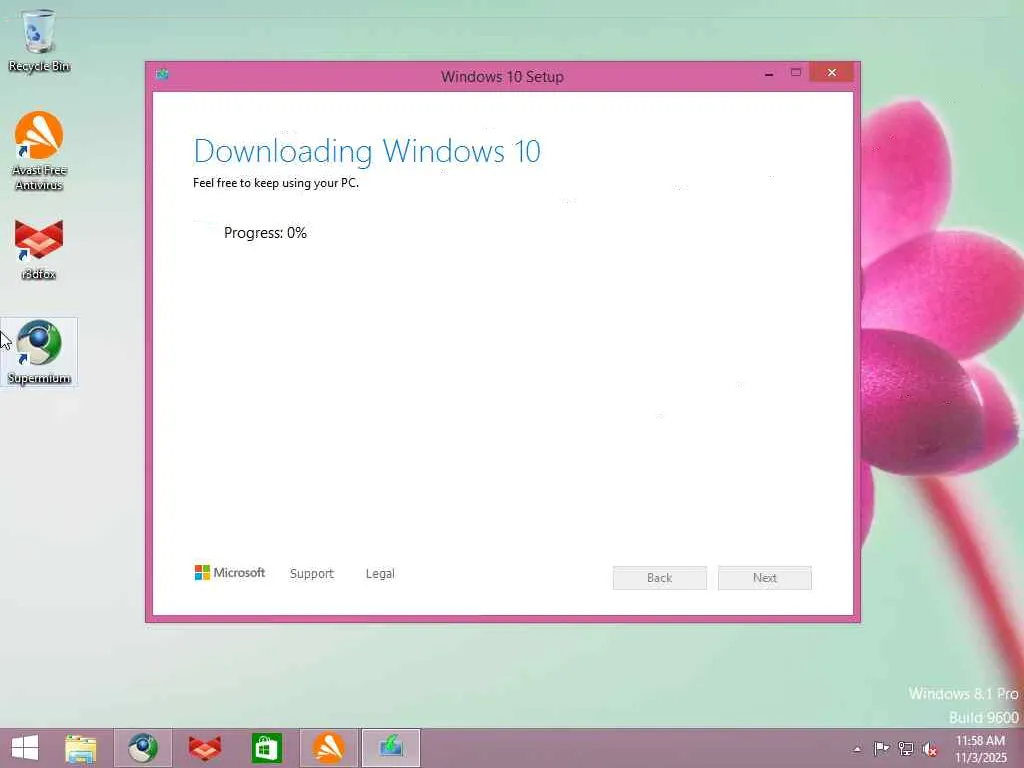Launch r3dfox from the taskbar
The width and height of the screenshot is (1024, 768).
click(x=205, y=748)
